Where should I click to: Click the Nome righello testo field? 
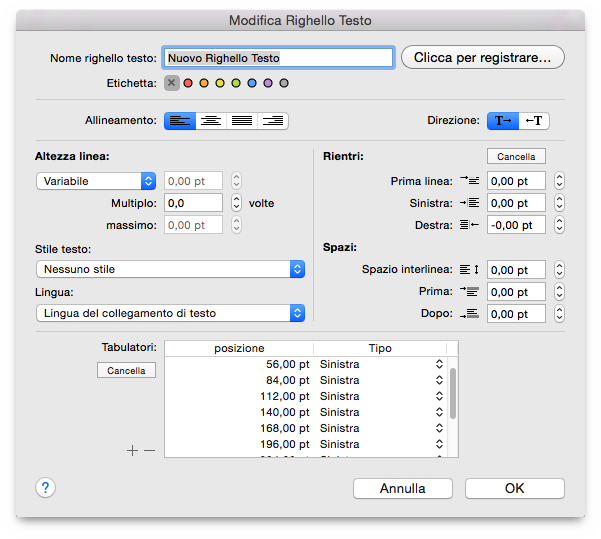click(x=279, y=58)
